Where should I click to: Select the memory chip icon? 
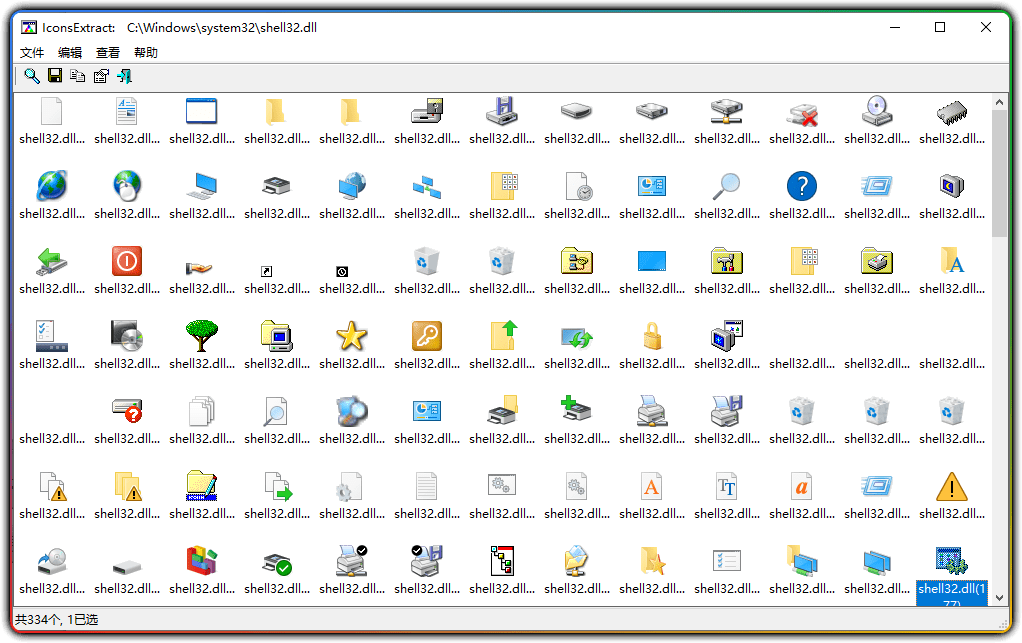point(952,113)
